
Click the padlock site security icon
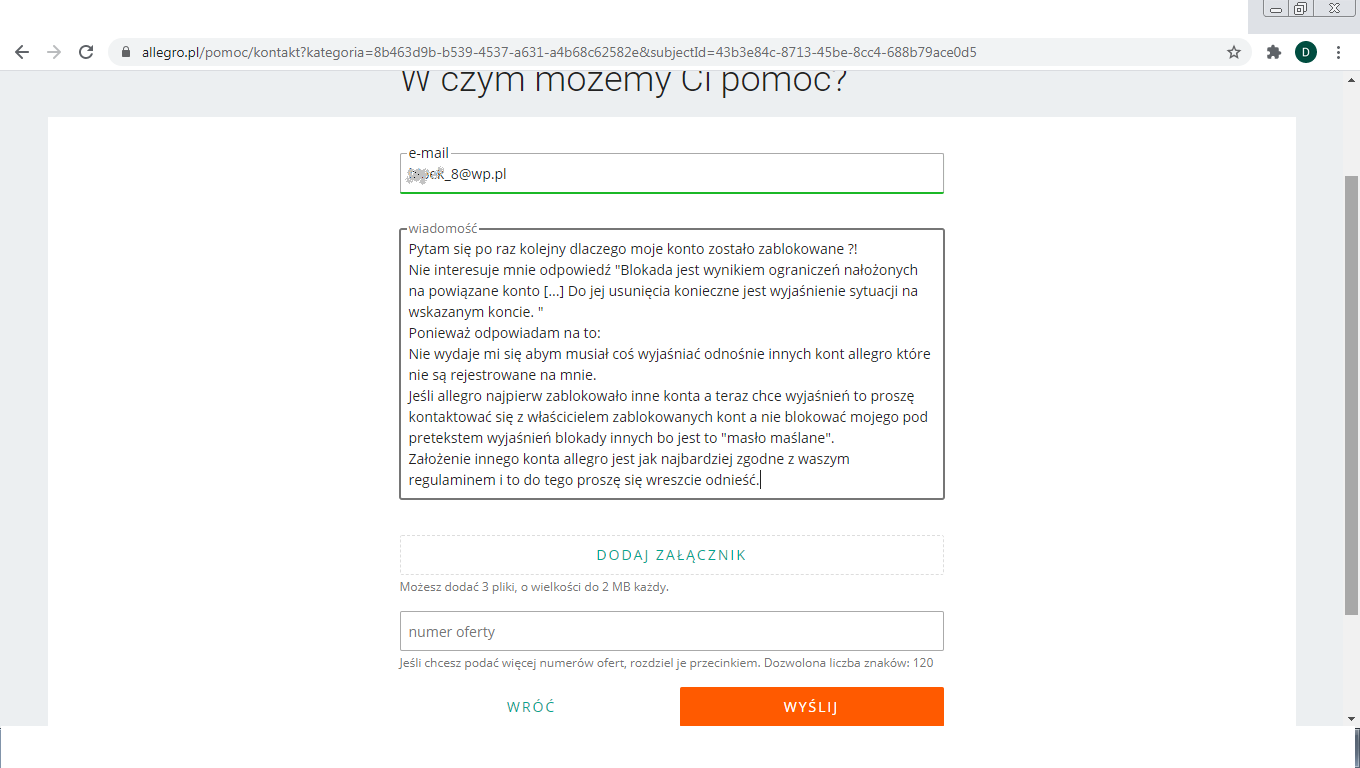click(126, 52)
